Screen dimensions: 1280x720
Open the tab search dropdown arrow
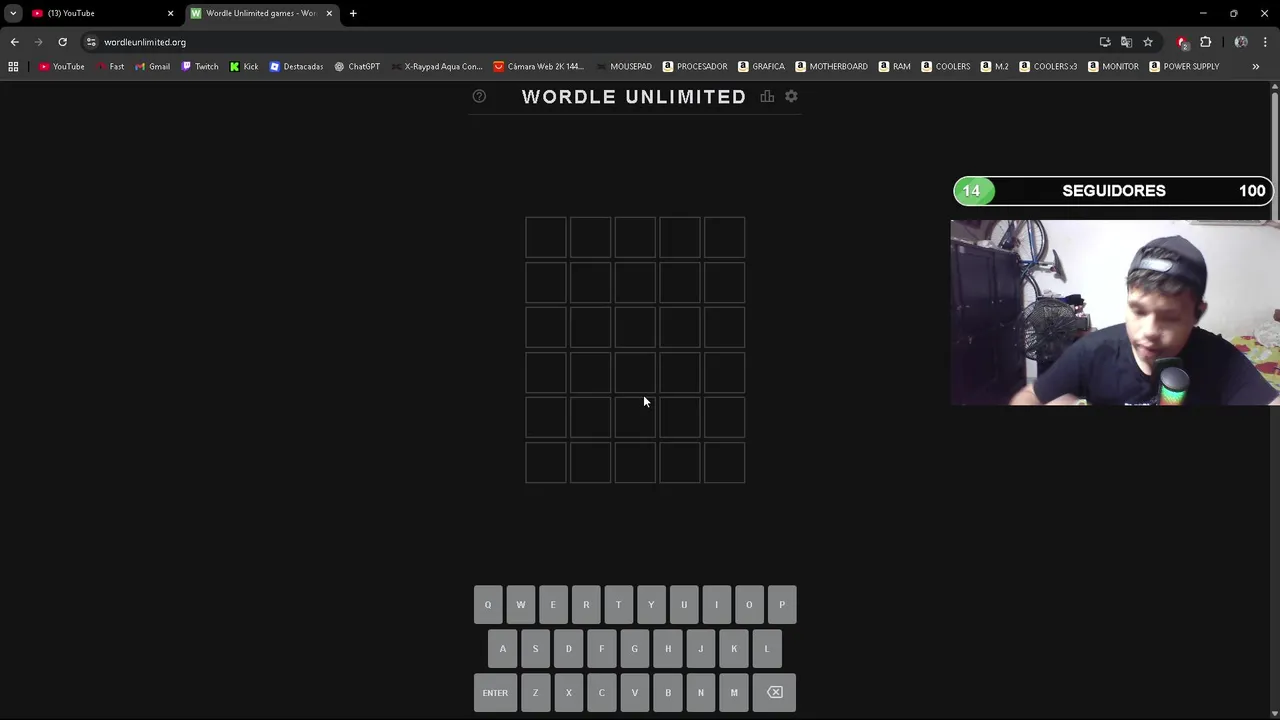point(13,13)
